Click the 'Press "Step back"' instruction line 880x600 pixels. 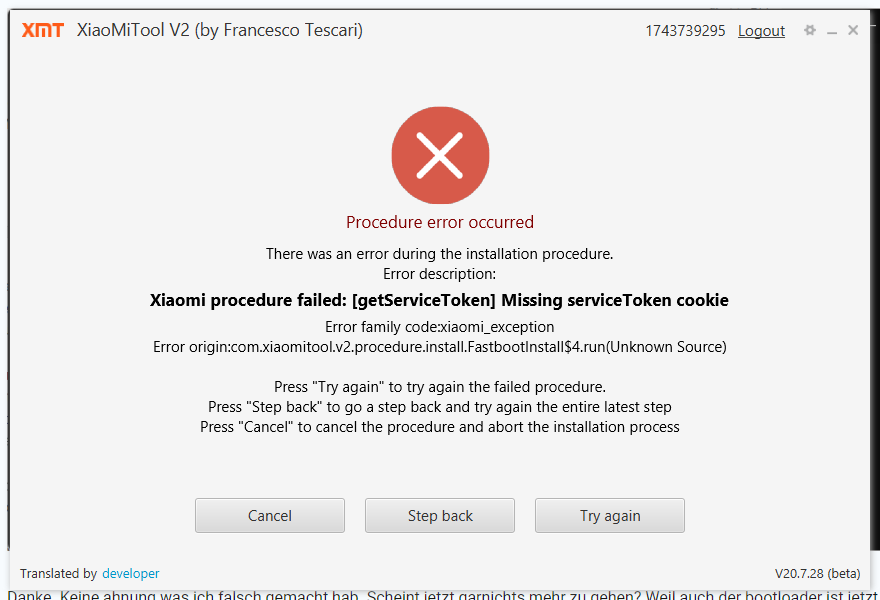(x=440, y=407)
